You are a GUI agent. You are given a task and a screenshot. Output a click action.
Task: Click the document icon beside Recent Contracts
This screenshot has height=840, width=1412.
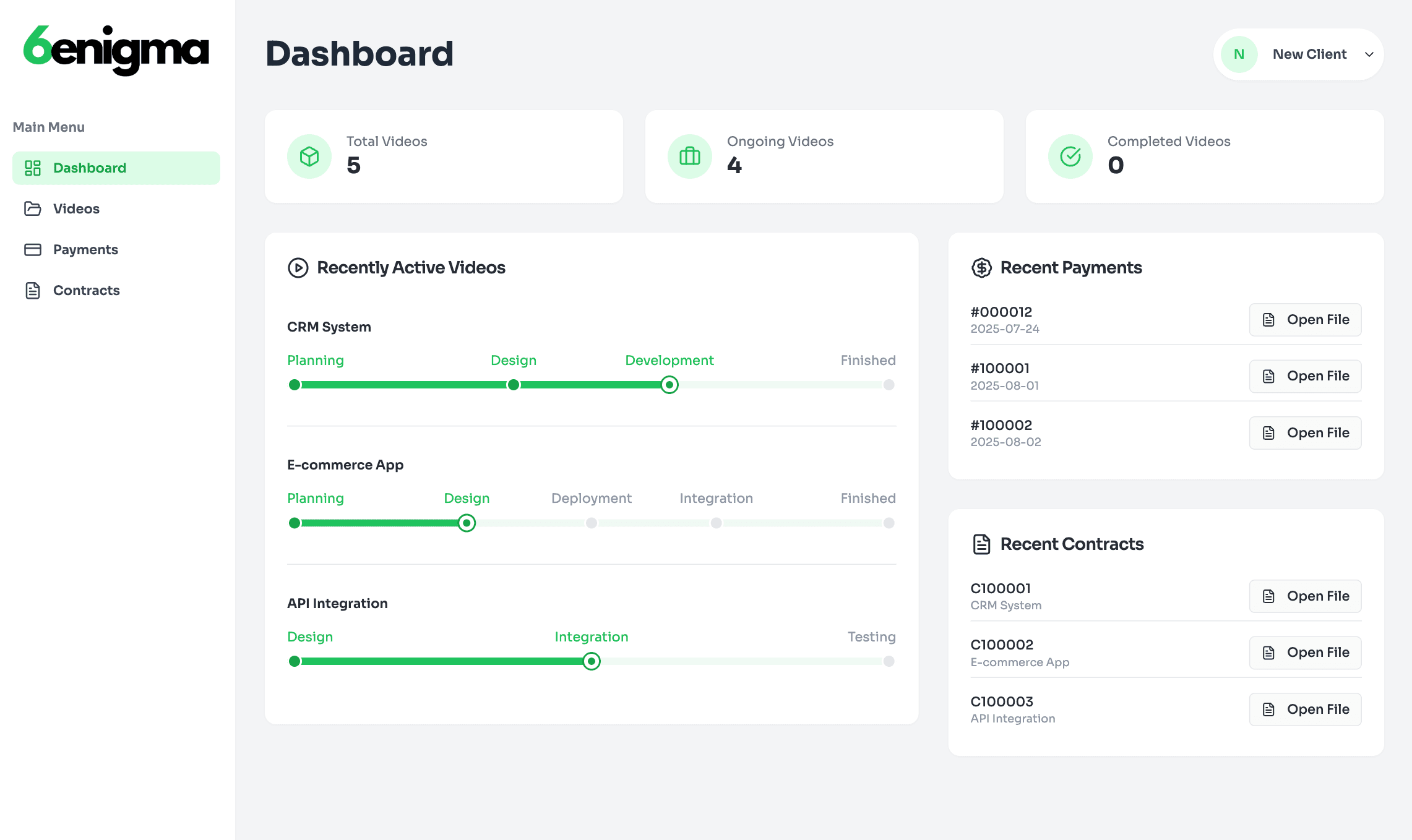tap(981, 544)
